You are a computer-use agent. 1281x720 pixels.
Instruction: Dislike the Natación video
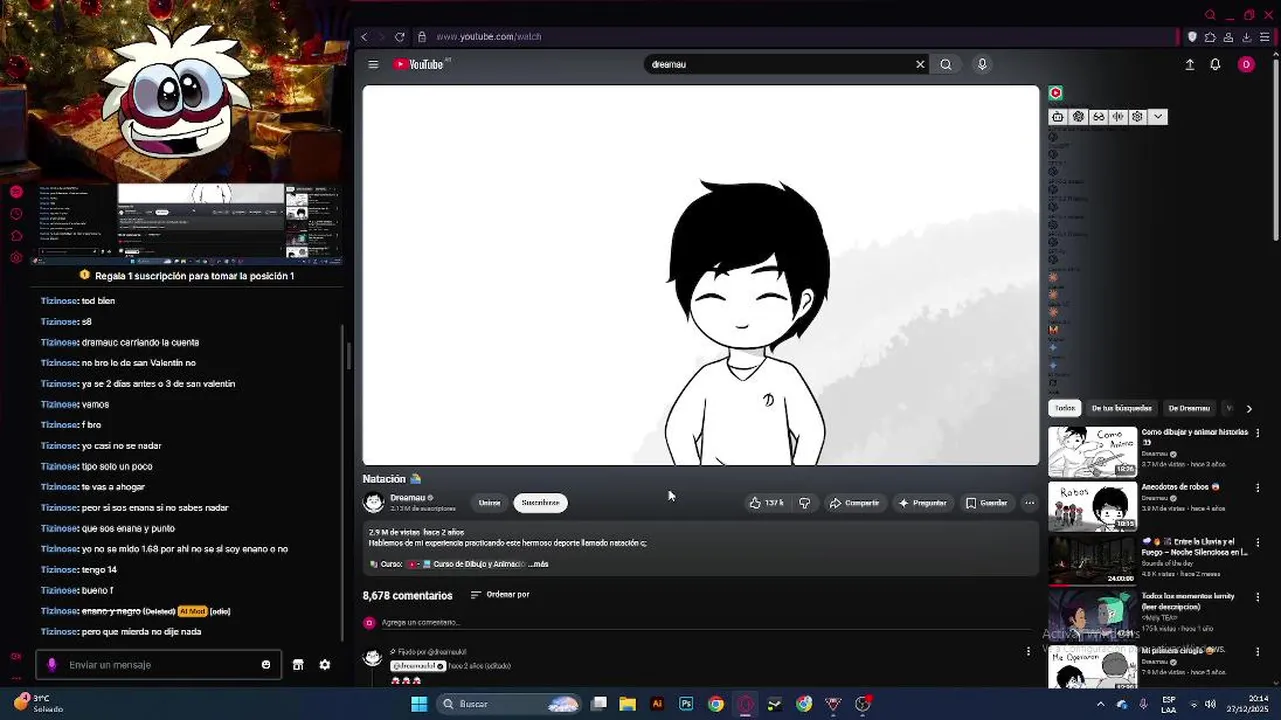805,503
